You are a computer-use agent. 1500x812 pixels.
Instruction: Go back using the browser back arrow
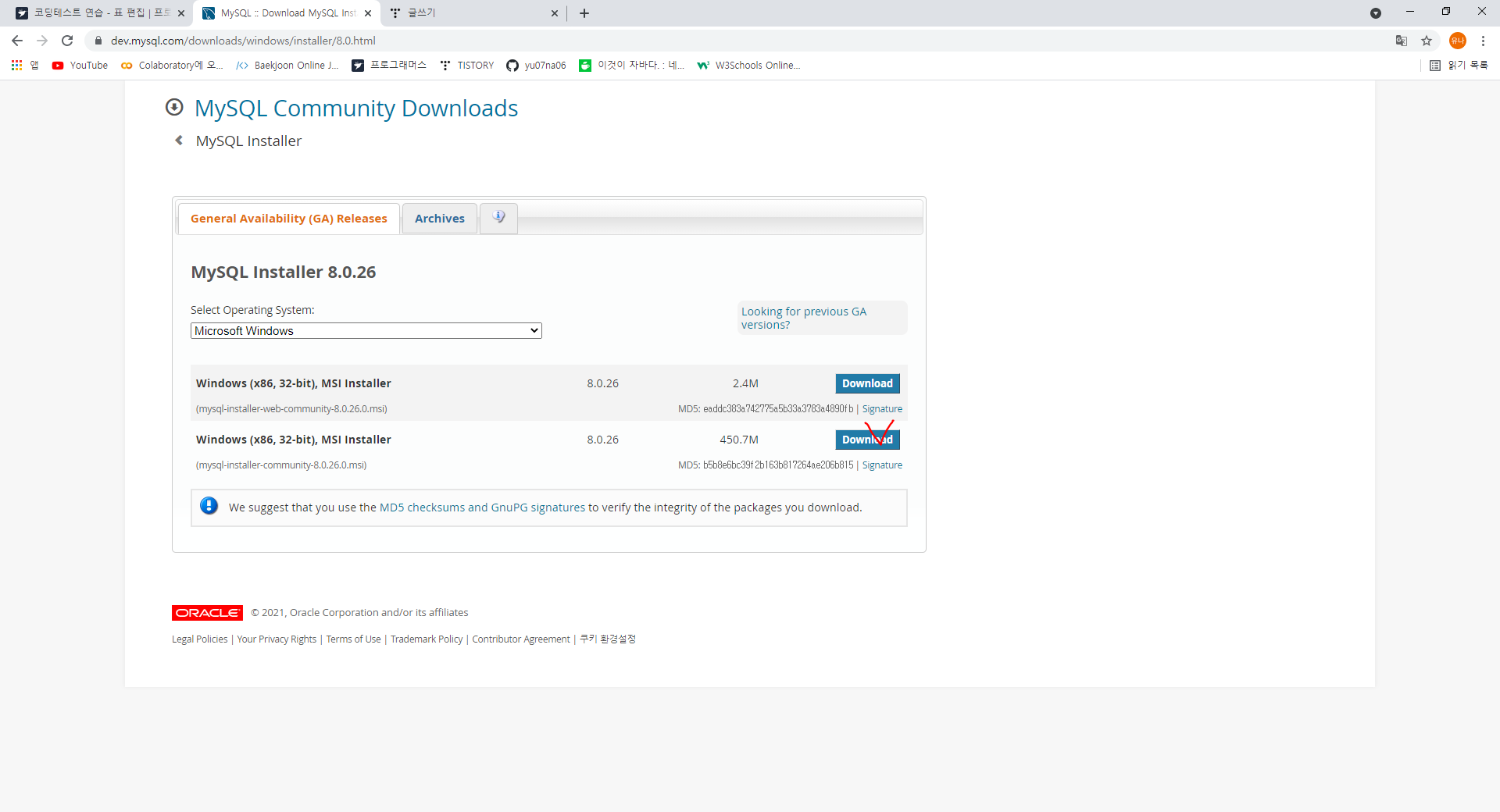click(17, 41)
